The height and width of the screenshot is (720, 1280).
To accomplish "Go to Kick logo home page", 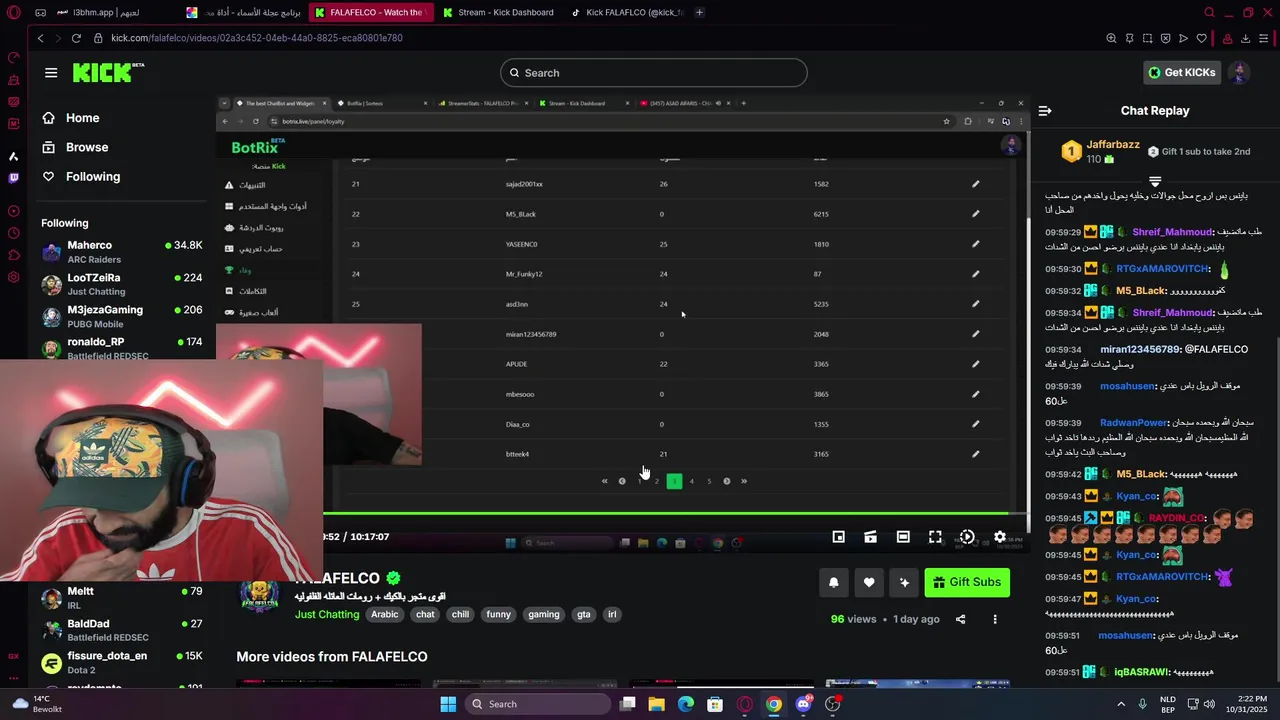I will tap(108, 73).
